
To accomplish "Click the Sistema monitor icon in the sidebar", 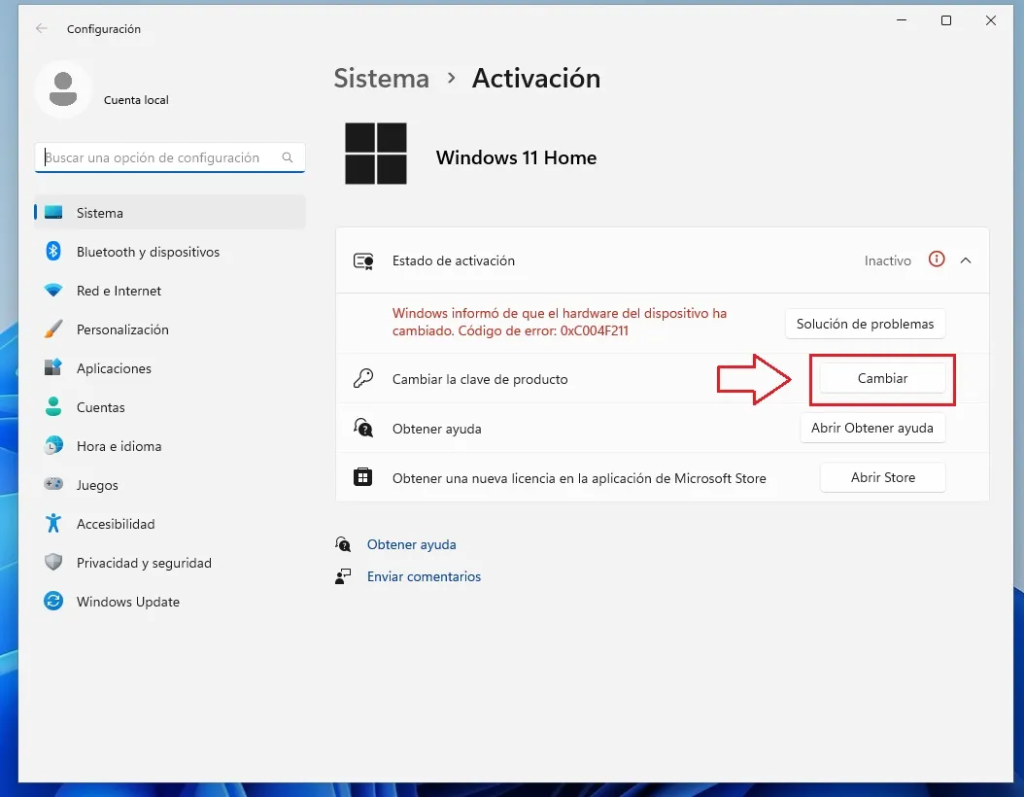I will 54,212.
